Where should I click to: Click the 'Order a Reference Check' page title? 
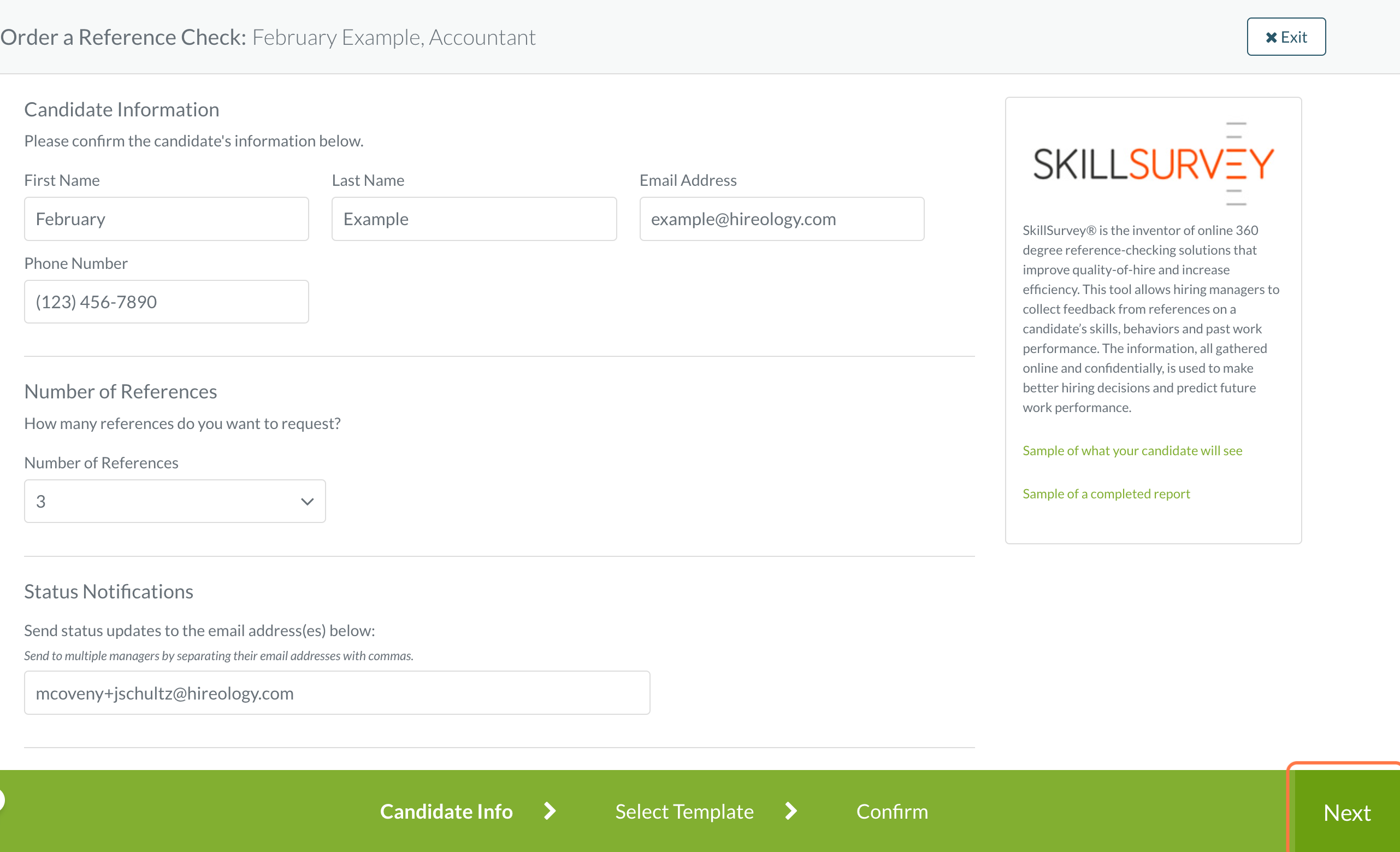[x=123, y=37]
